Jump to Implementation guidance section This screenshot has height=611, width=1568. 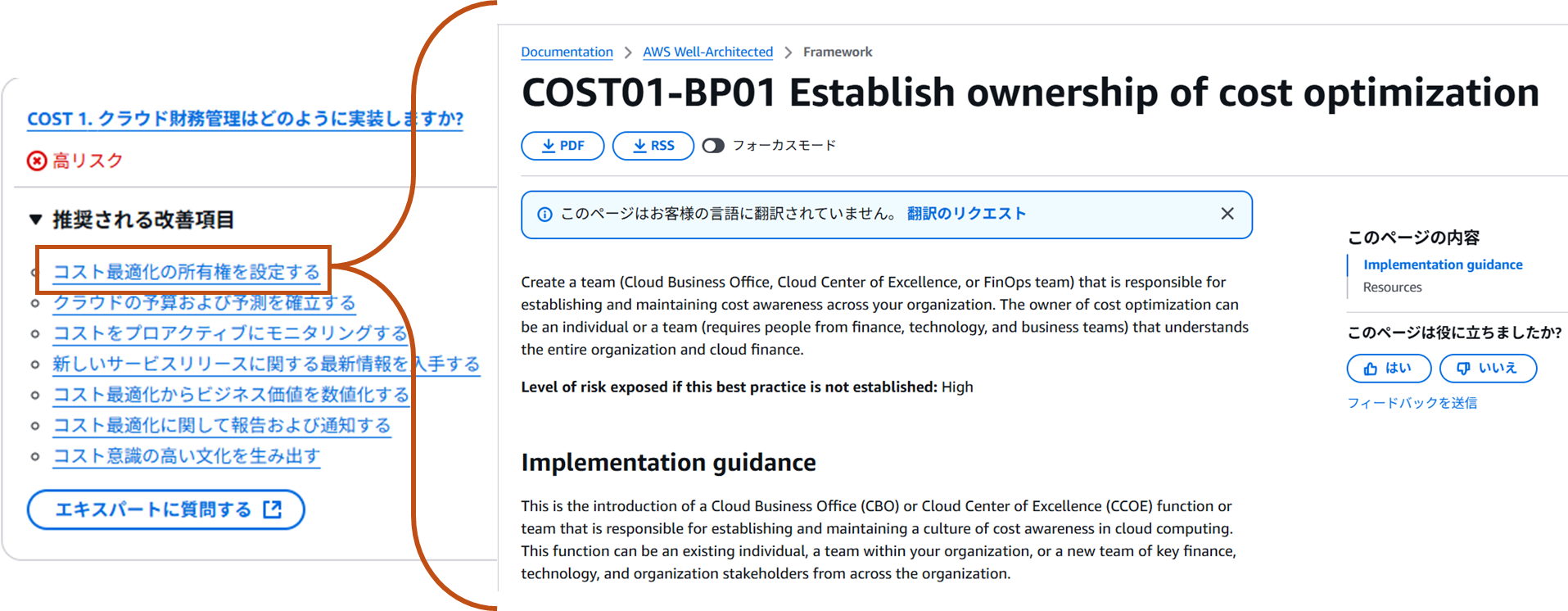1442,265
